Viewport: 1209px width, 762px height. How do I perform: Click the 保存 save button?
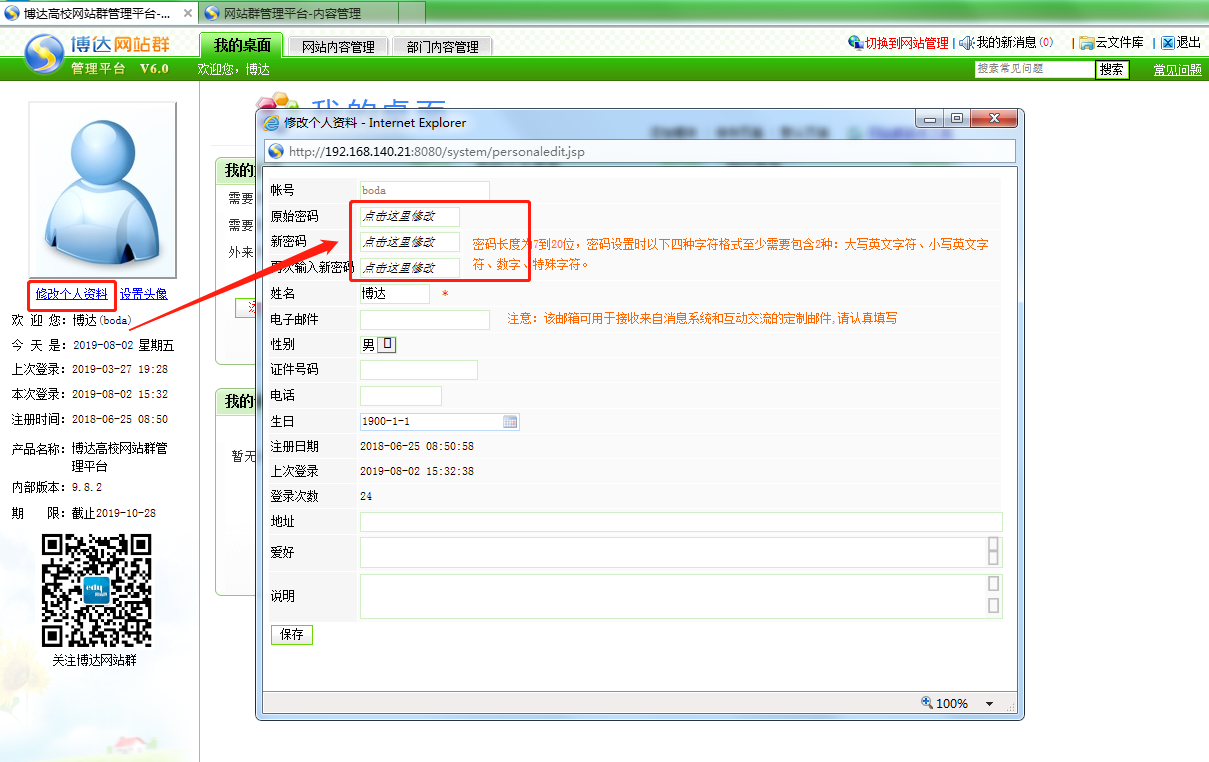(x=292, y=635)
